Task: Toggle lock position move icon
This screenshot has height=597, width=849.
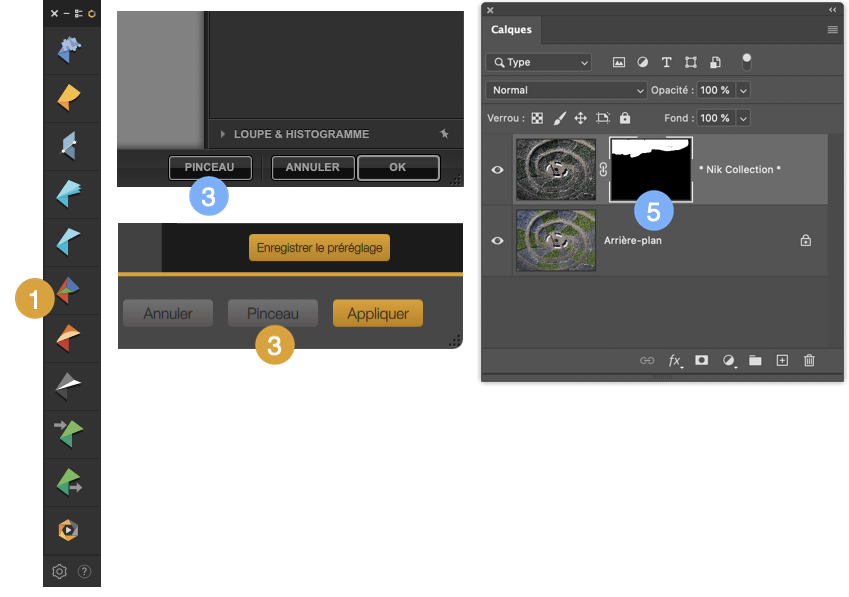Action: [581, 119]
